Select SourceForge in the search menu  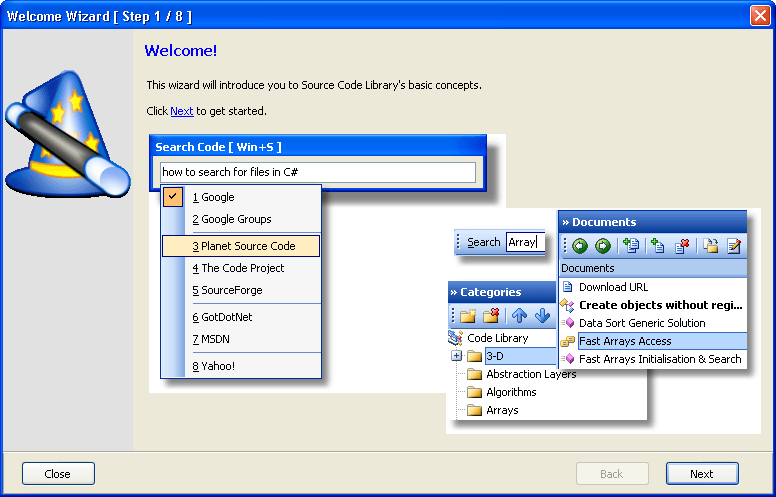(x=241, y=290)
